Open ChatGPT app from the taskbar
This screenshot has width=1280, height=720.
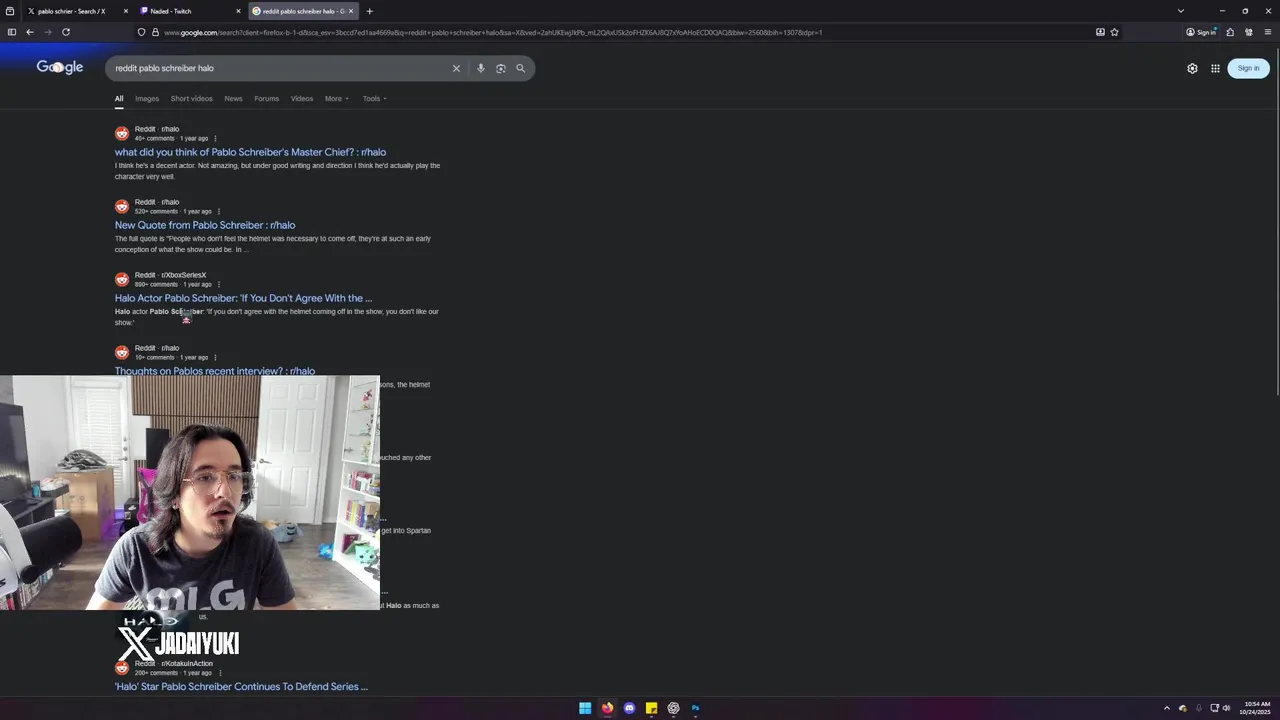point(673,708)
